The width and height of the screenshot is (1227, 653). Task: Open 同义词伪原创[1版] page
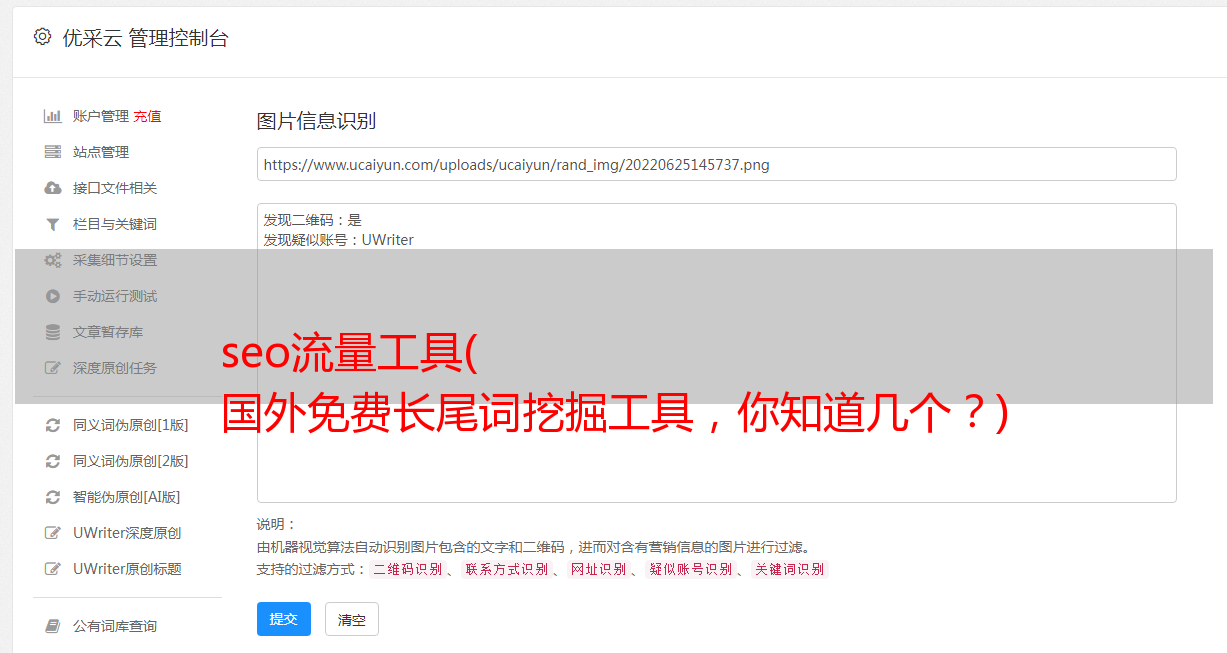coord(130,425)
